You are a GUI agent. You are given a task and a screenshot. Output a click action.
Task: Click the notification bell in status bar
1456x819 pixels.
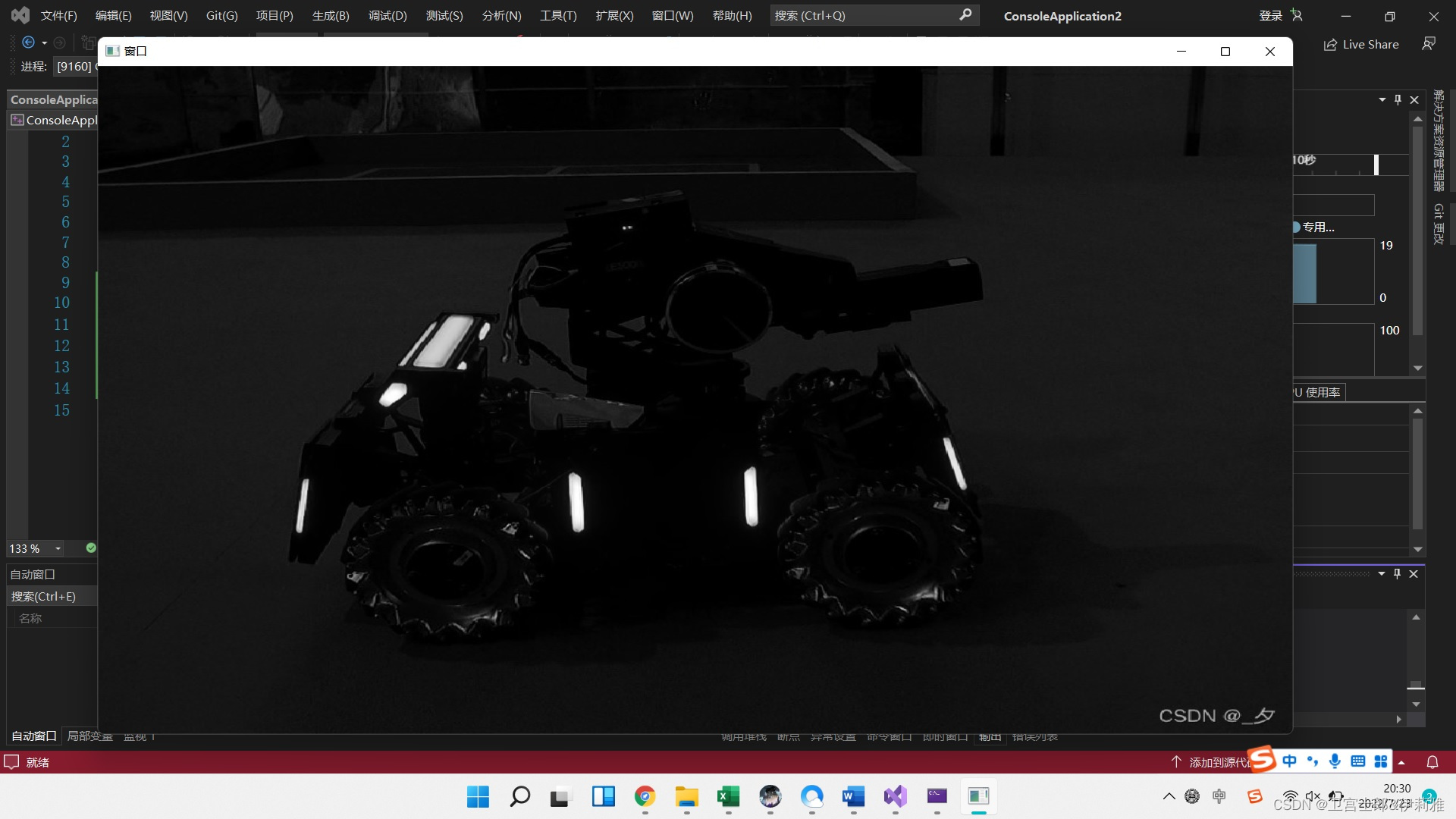(x=1432, y=762)
